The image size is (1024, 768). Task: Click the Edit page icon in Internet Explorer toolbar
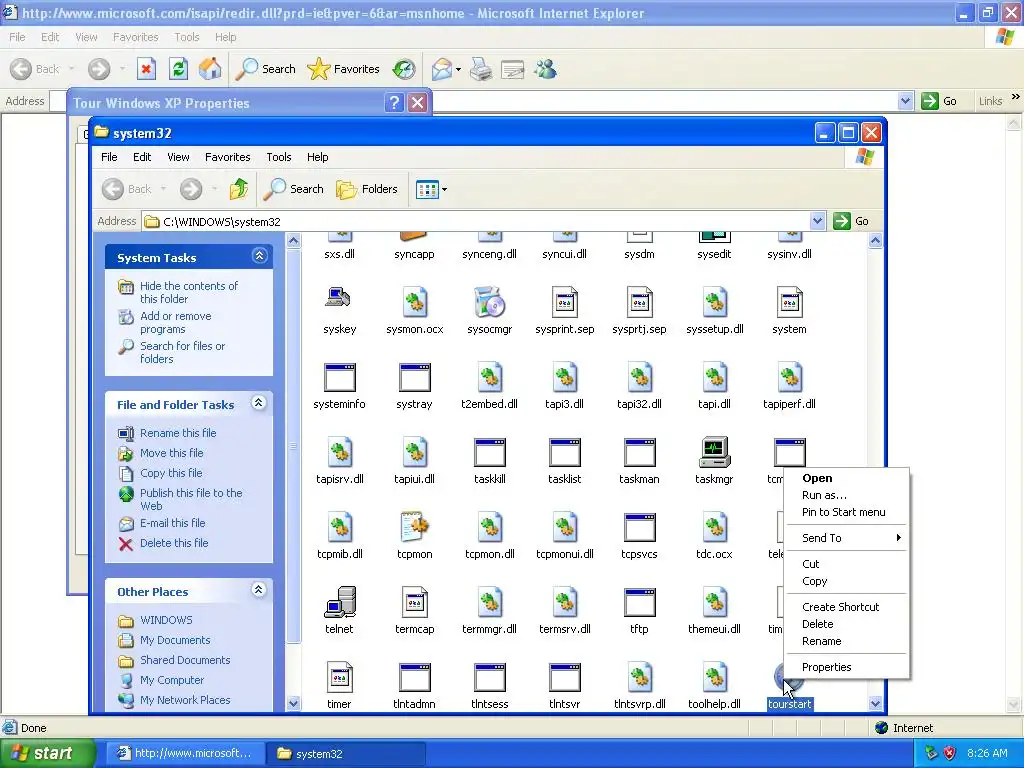(513, 69)
